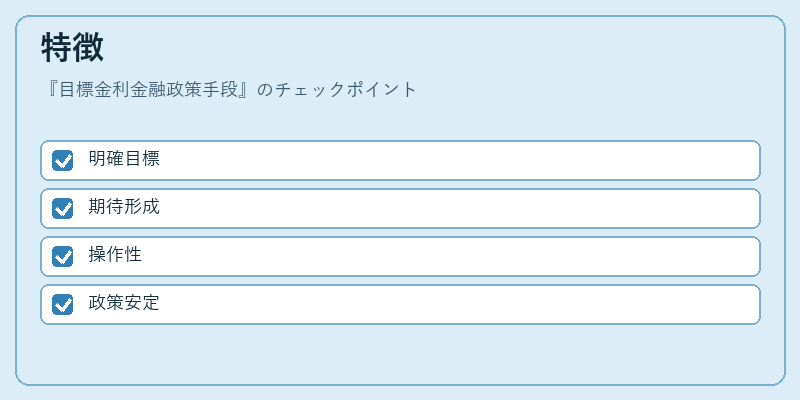Click blank space in the 操作性 row
The height and width of the screenshot is (400, 800).
point(459,256)
